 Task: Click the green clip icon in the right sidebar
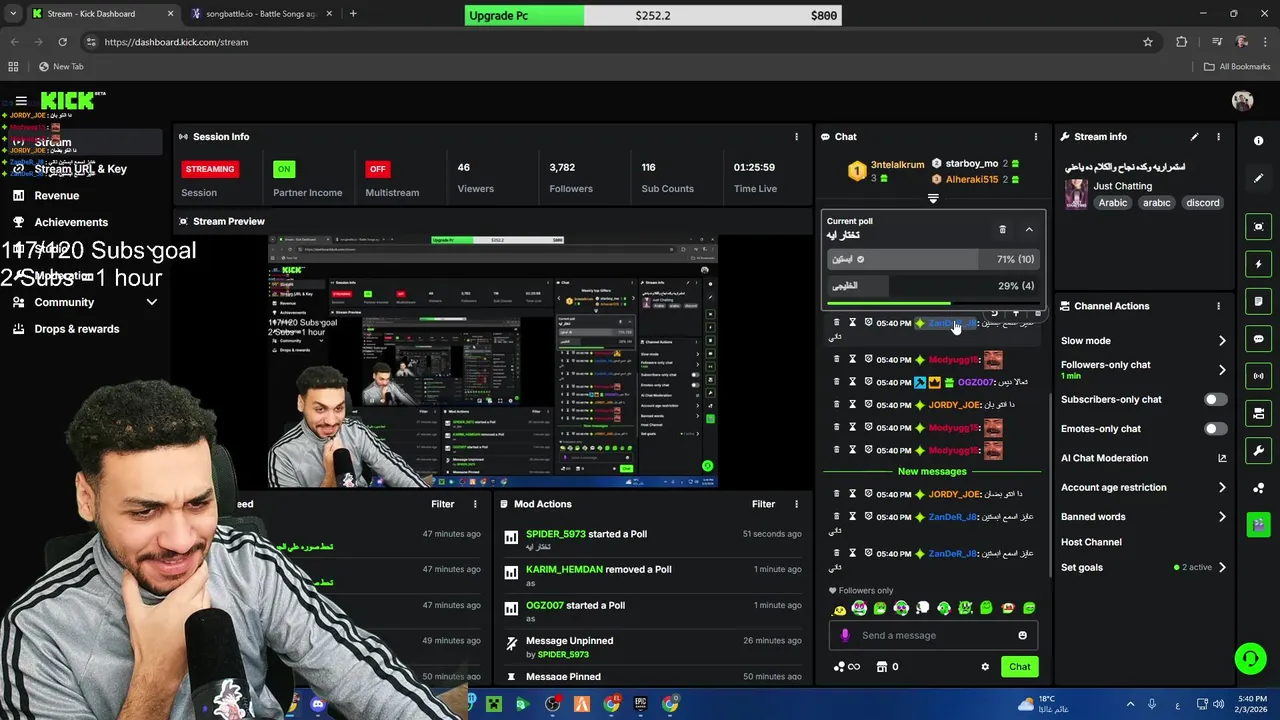click(1258, 524)
